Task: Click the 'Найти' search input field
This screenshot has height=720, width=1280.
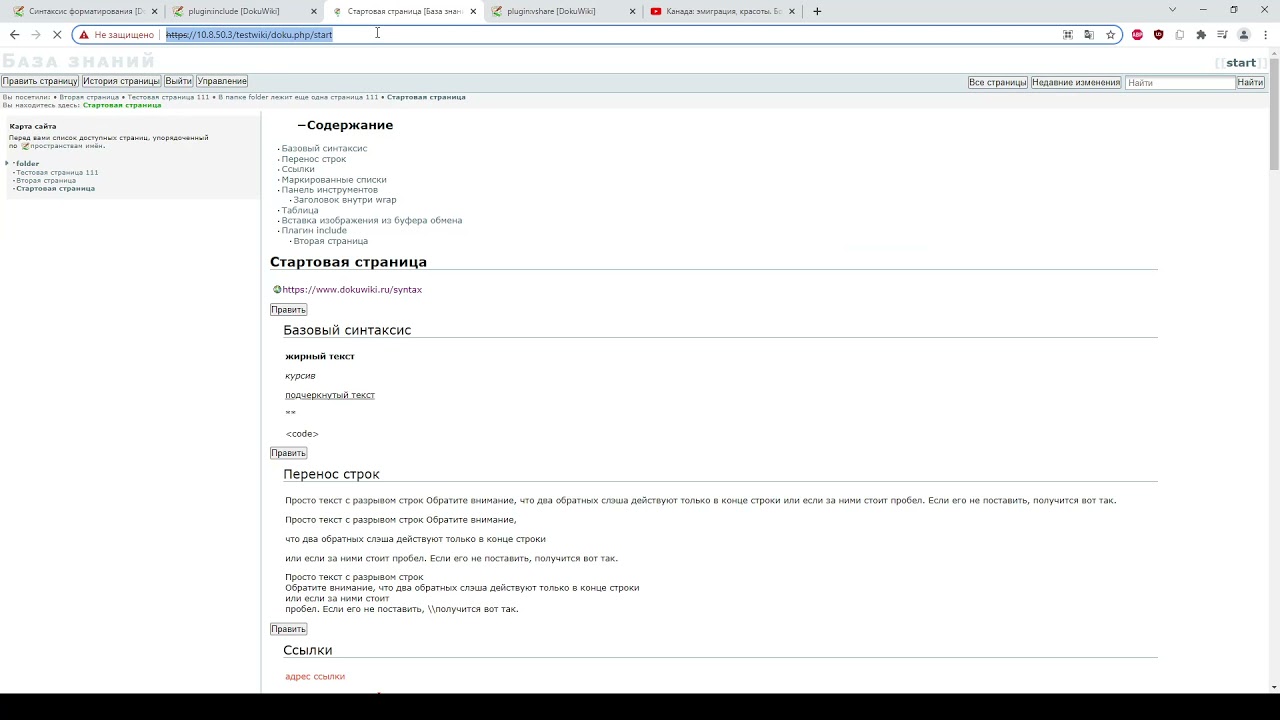Action: pyautogui.click(x=1180, y=83)
